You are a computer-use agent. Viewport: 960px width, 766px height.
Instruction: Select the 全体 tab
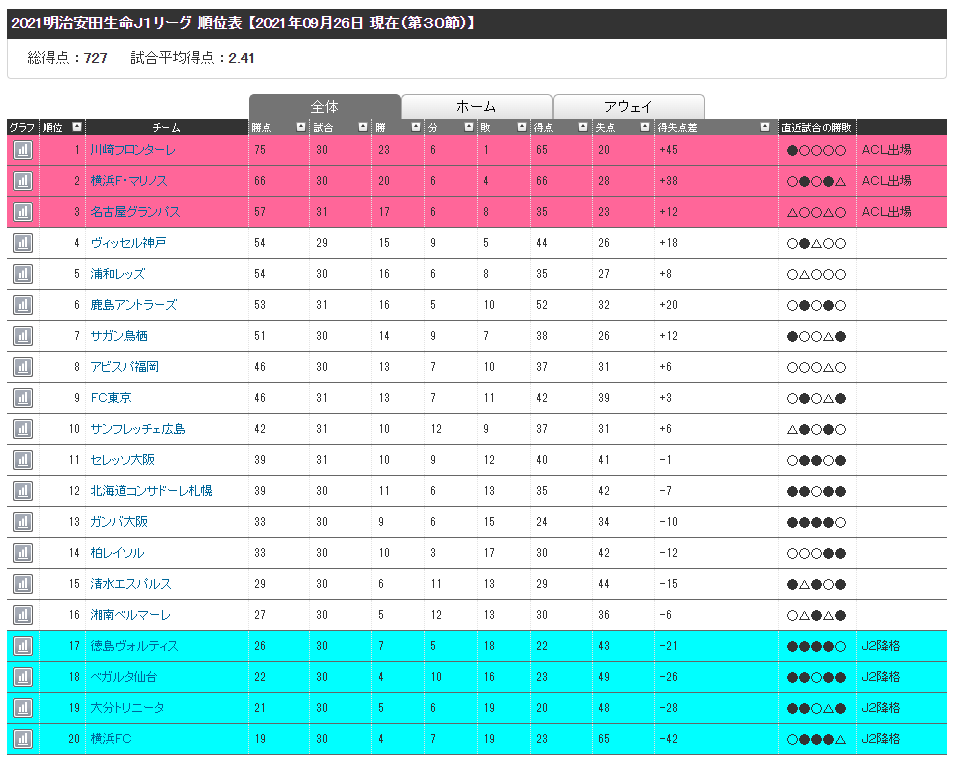(324, 107)
